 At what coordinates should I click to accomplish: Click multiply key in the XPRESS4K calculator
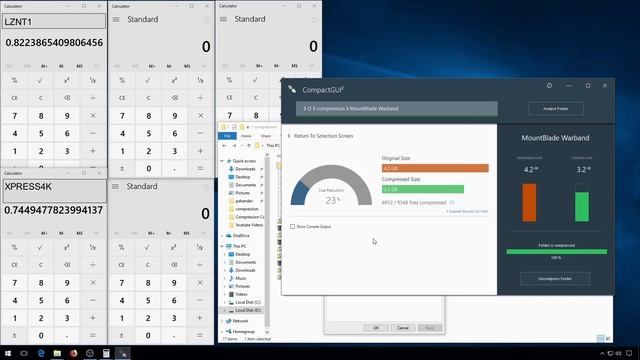tap(93, 282)
